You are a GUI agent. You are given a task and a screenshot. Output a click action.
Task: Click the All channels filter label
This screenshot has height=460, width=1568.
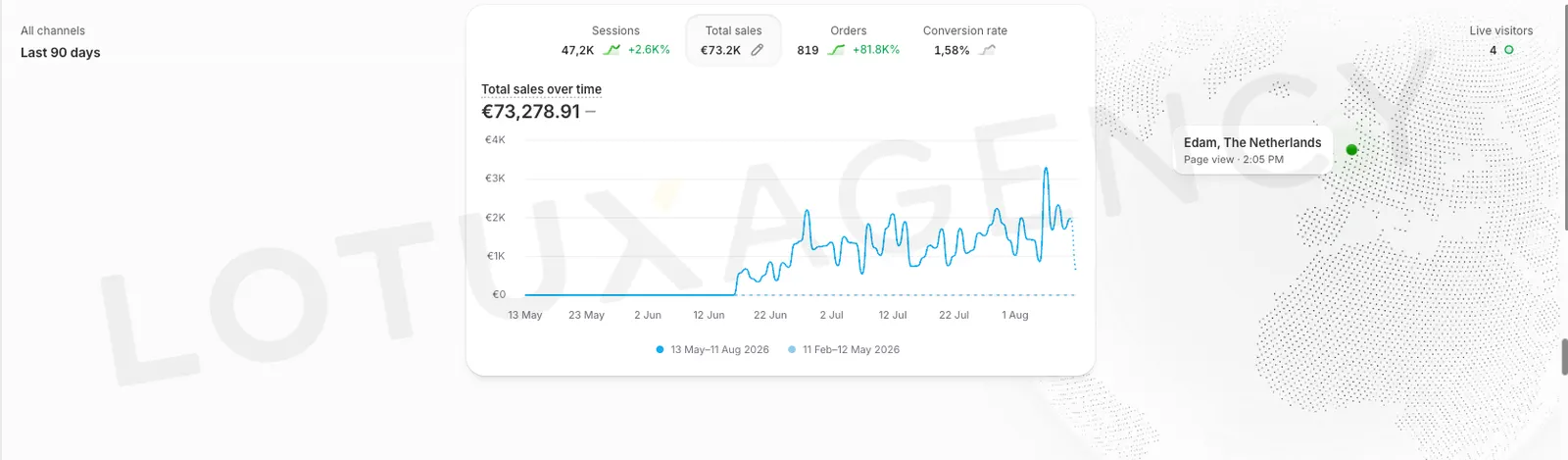tap(53, 30)
